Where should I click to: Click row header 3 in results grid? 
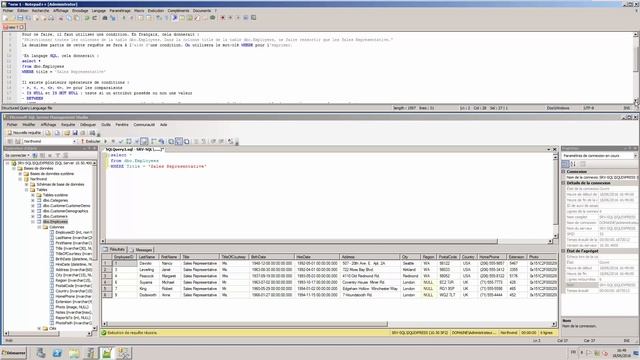107,276
